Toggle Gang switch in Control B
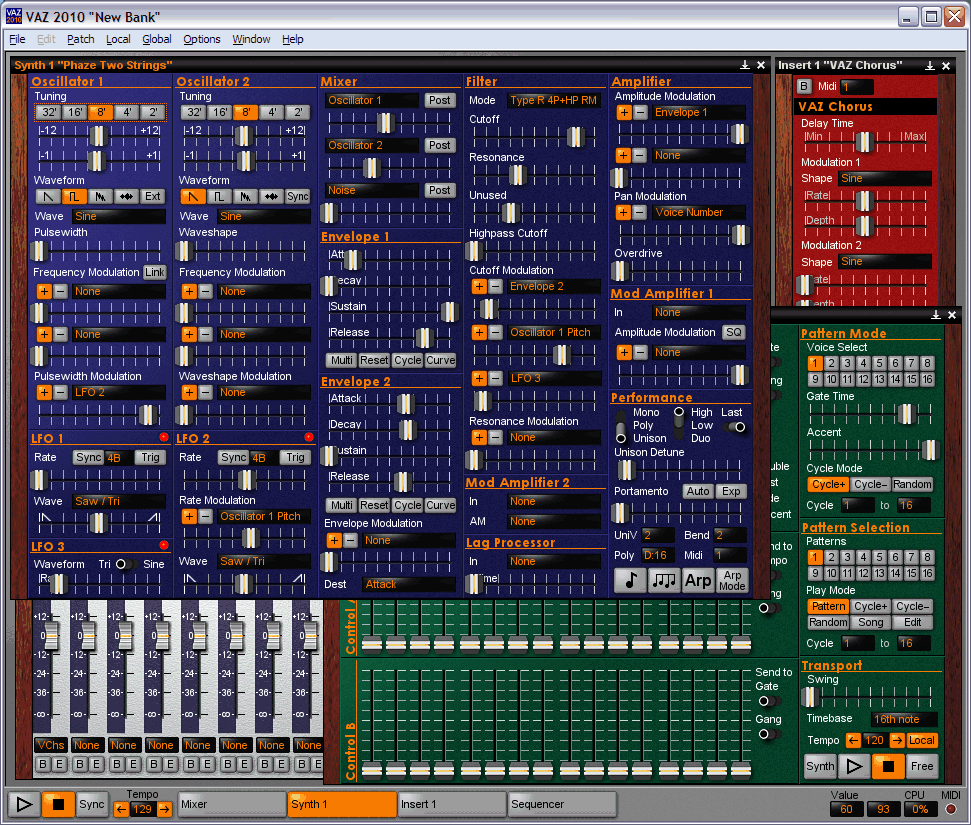Screen dimensions: 971x825 pyautogui.click(x=768, y=734)
